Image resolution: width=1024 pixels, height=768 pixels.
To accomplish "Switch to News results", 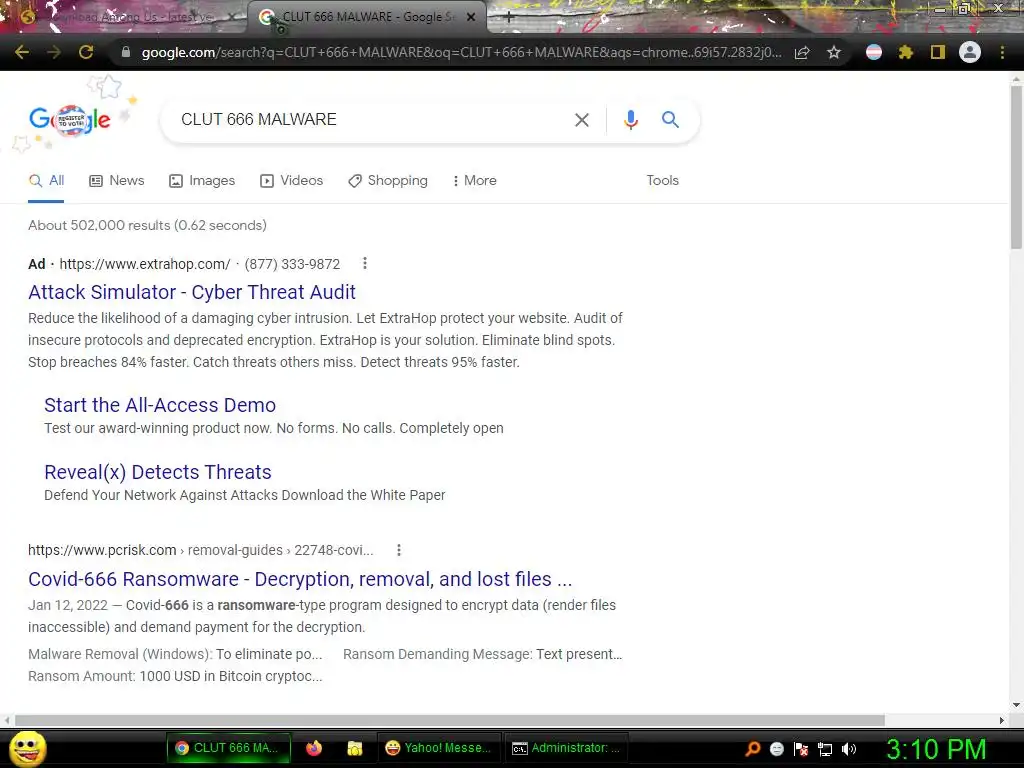I will point(117,181).
